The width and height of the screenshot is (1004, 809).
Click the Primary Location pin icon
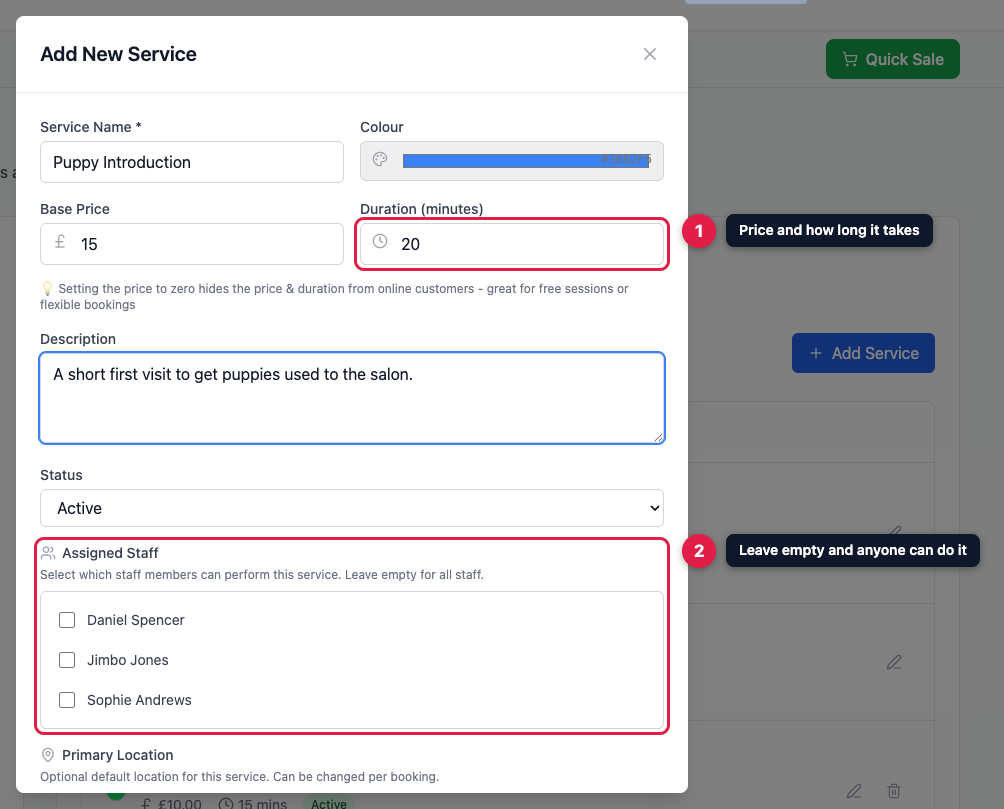click(47, 755)
